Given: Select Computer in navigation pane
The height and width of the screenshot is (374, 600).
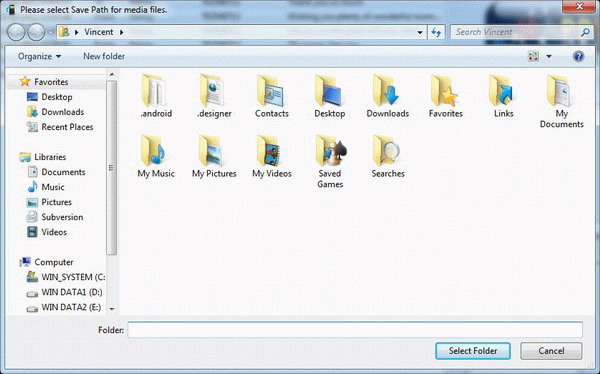Looking at the screenshot, I should (x=46, y=262).
